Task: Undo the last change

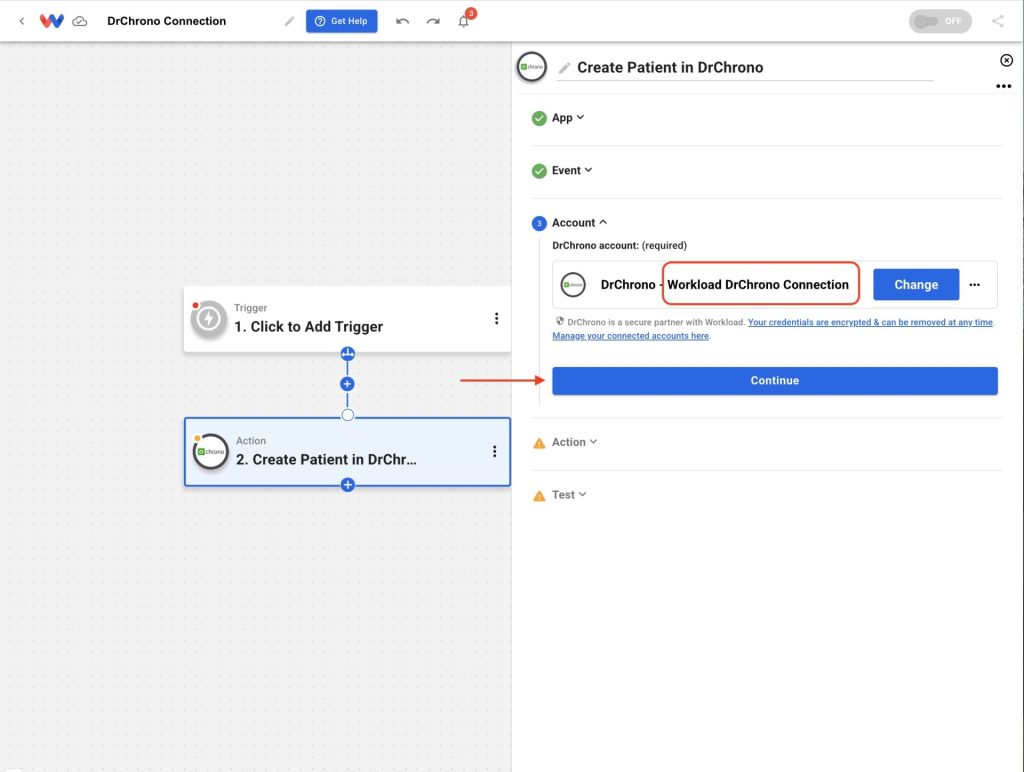Action: pos(402,21)
